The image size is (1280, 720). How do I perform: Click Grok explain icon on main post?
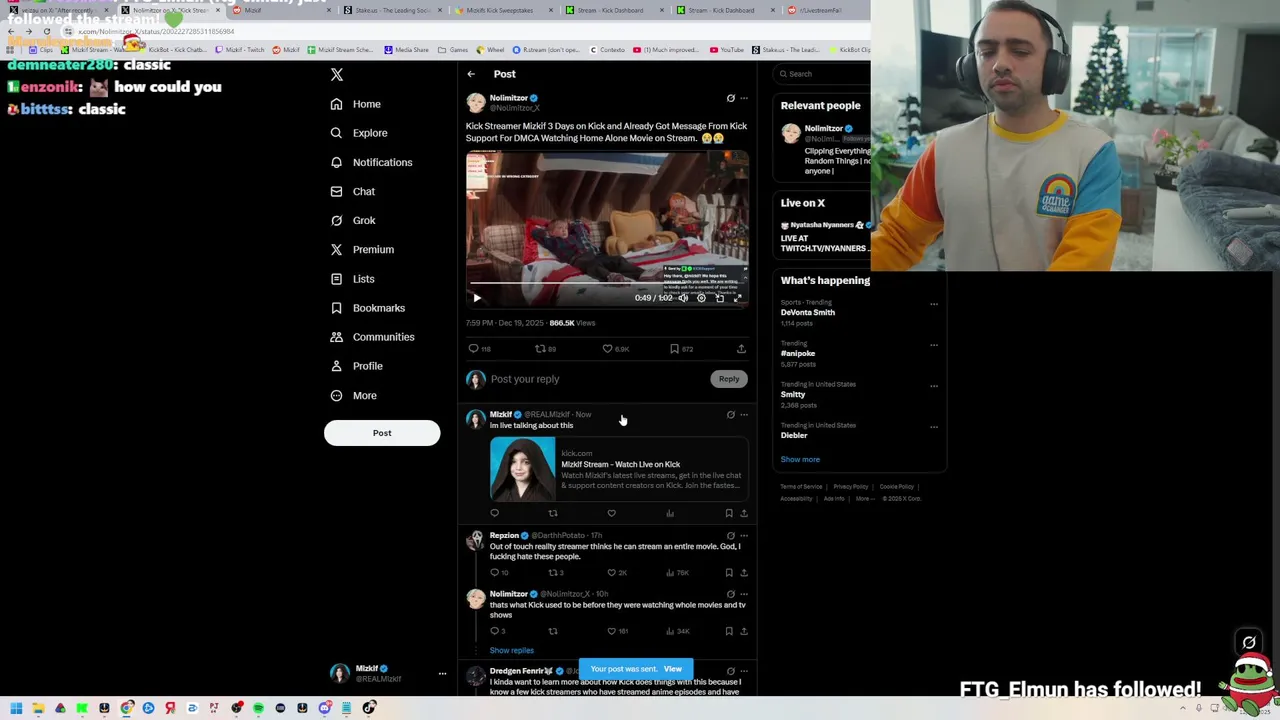tap(730, 98)
